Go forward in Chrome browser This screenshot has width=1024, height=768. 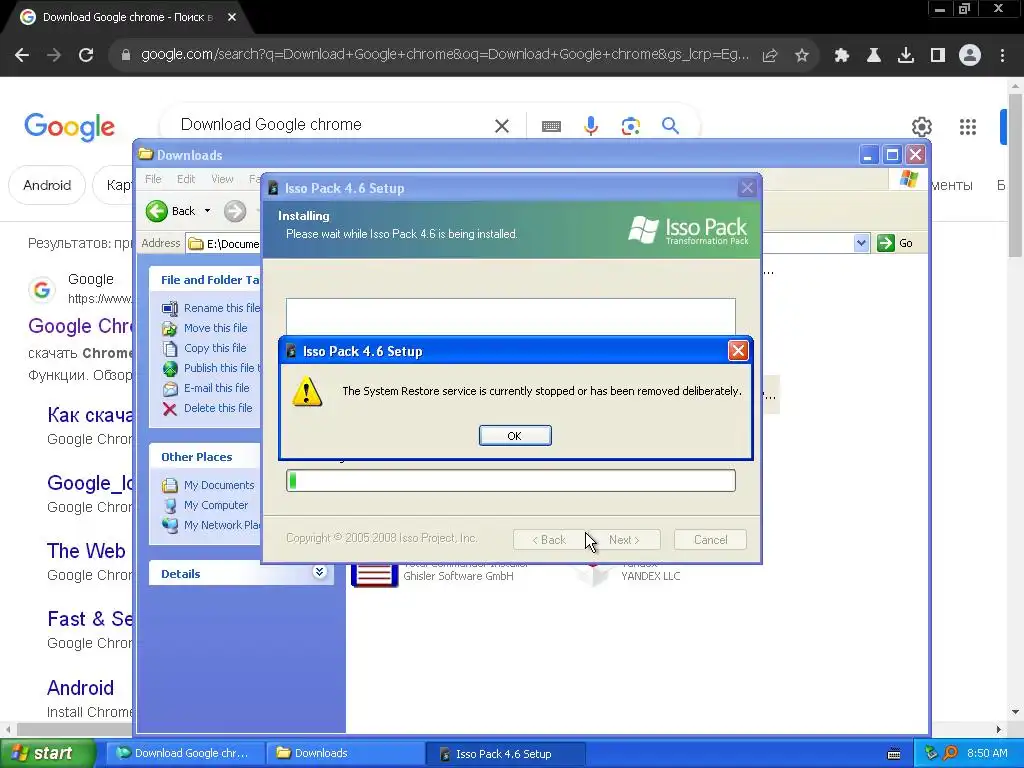[54, 55]
